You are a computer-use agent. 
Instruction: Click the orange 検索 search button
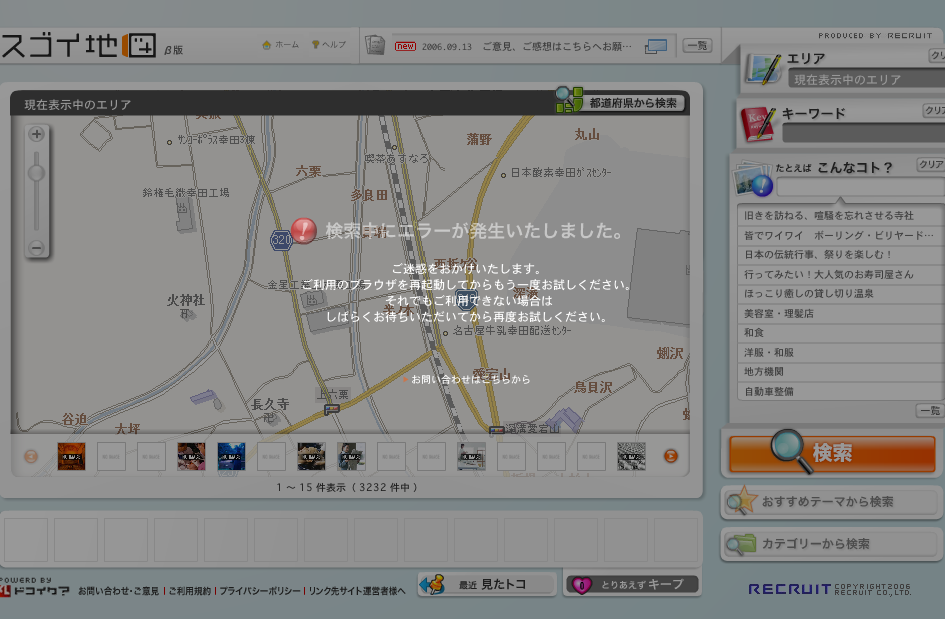[x=831, y=453]
